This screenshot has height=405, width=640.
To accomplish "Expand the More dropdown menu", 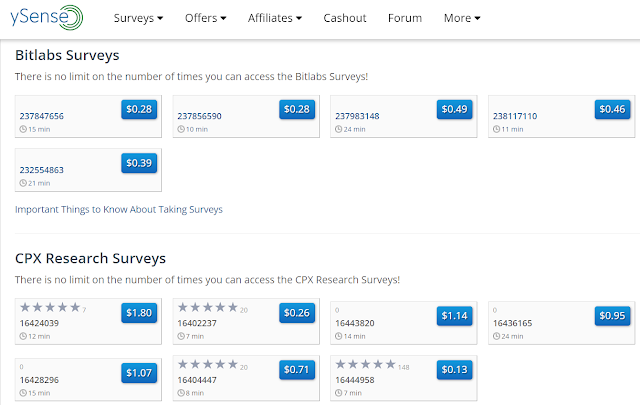I will 462,18.
